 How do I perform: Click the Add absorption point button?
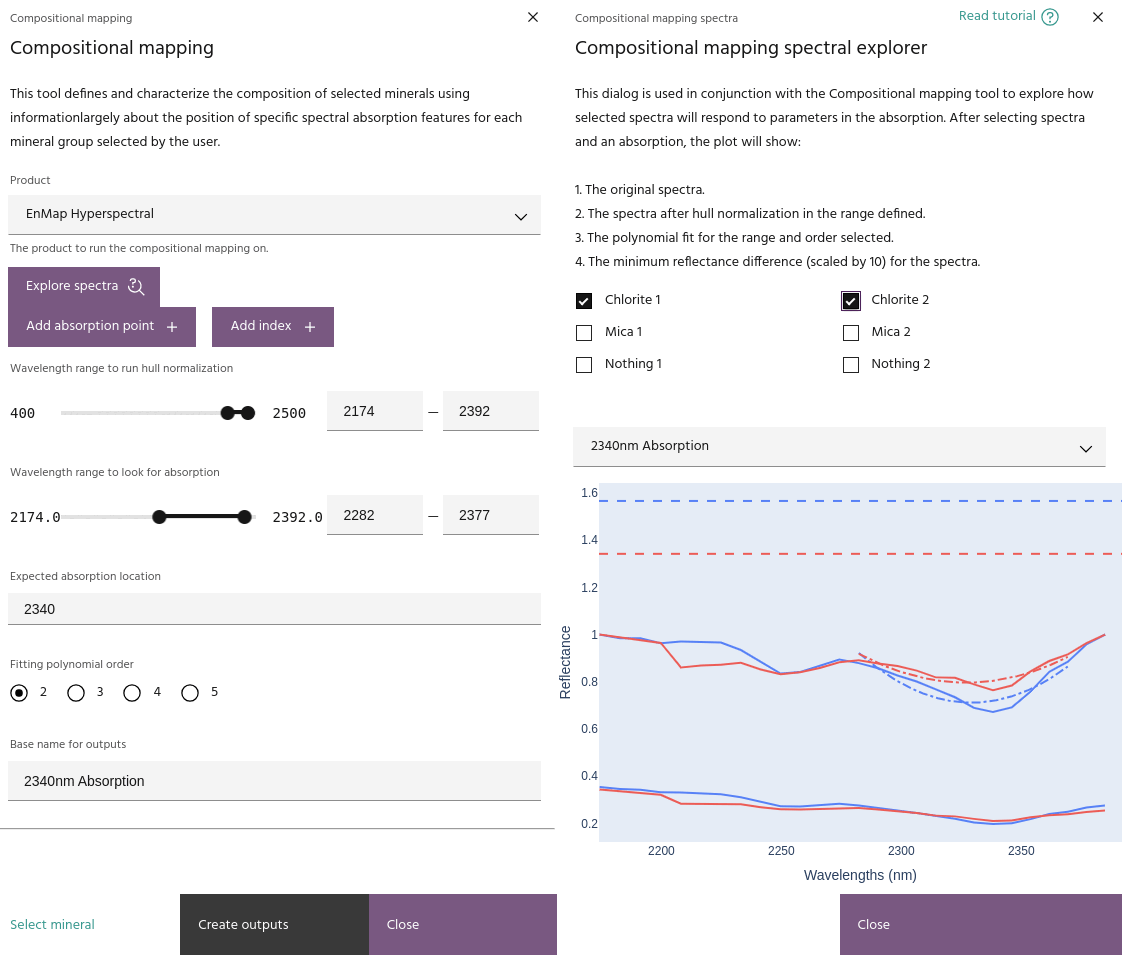tap(102, 327)
